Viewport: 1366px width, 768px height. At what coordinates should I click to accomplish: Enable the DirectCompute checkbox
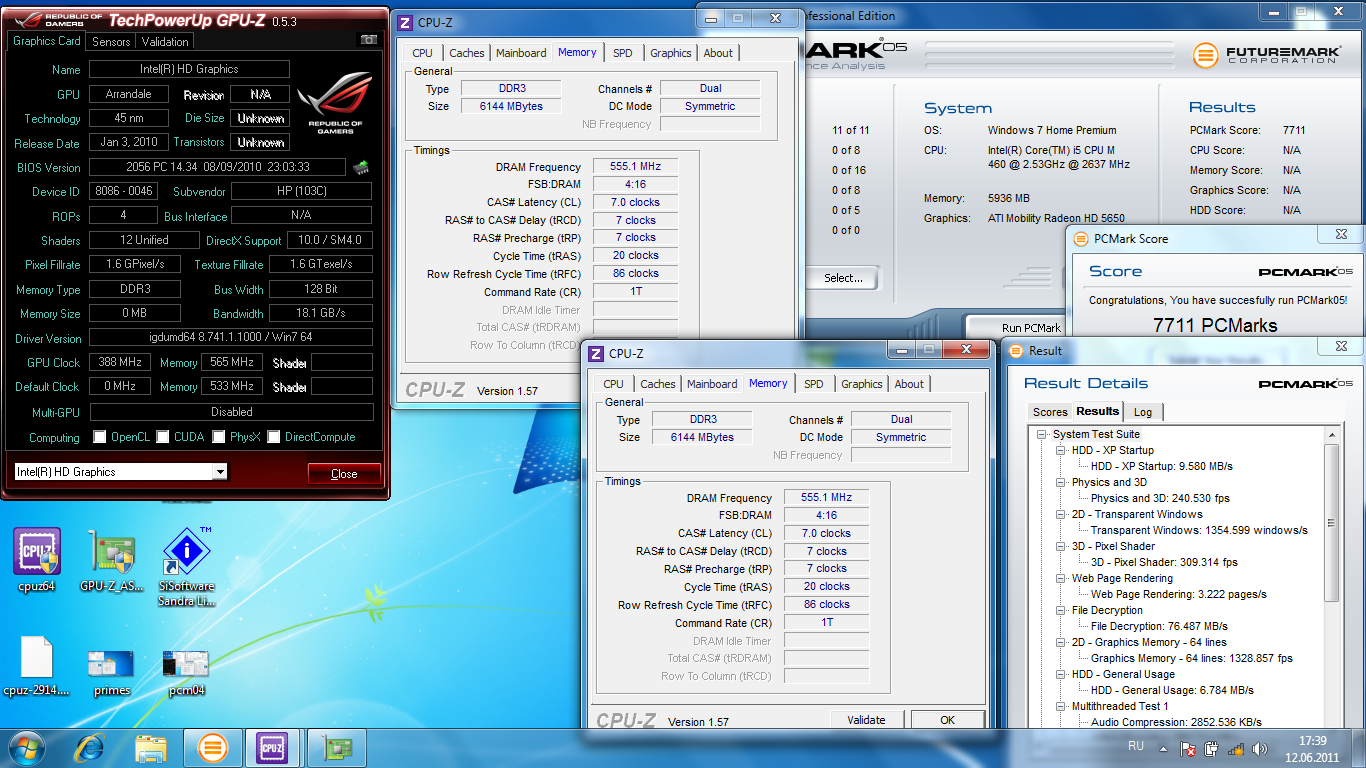274,437
